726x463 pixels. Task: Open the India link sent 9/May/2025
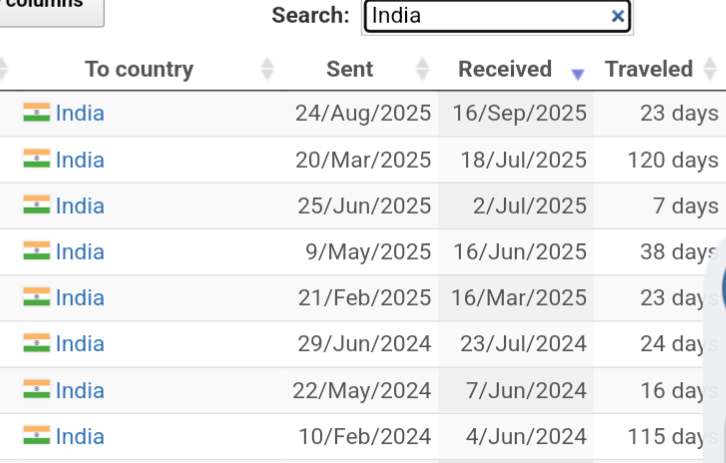(x=80, y=251)
